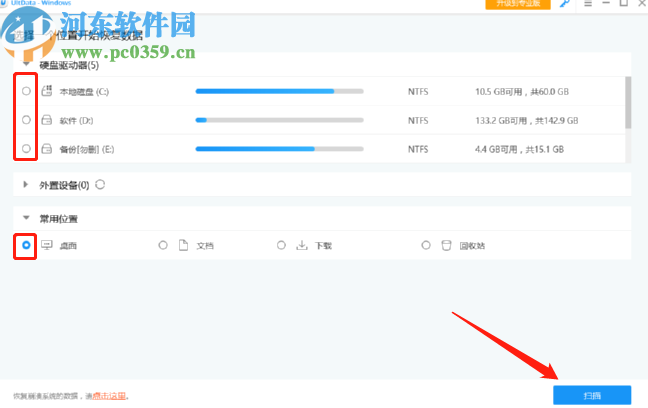Refresh the external devices list
This screenshot has height=408, width=648.
point(100,184)
